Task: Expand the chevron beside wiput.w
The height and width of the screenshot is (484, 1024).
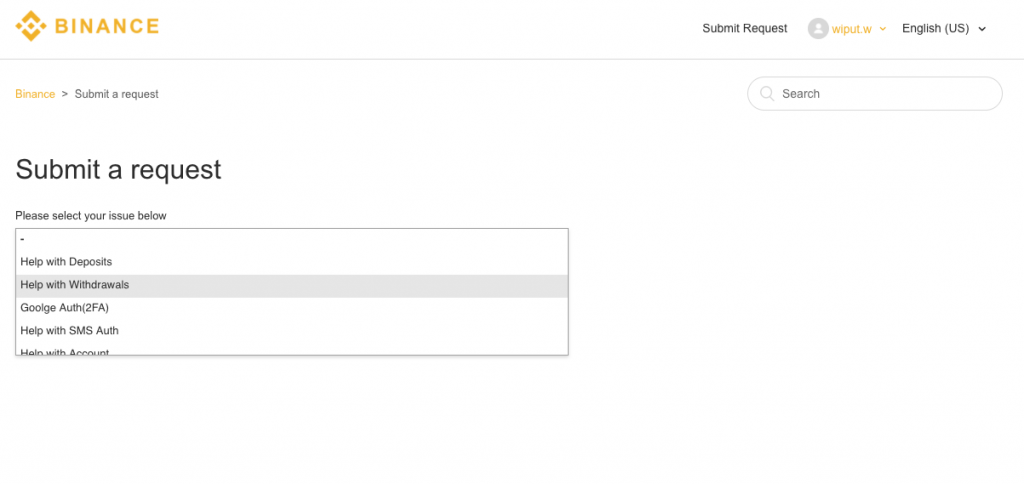Action: (883, 29)
